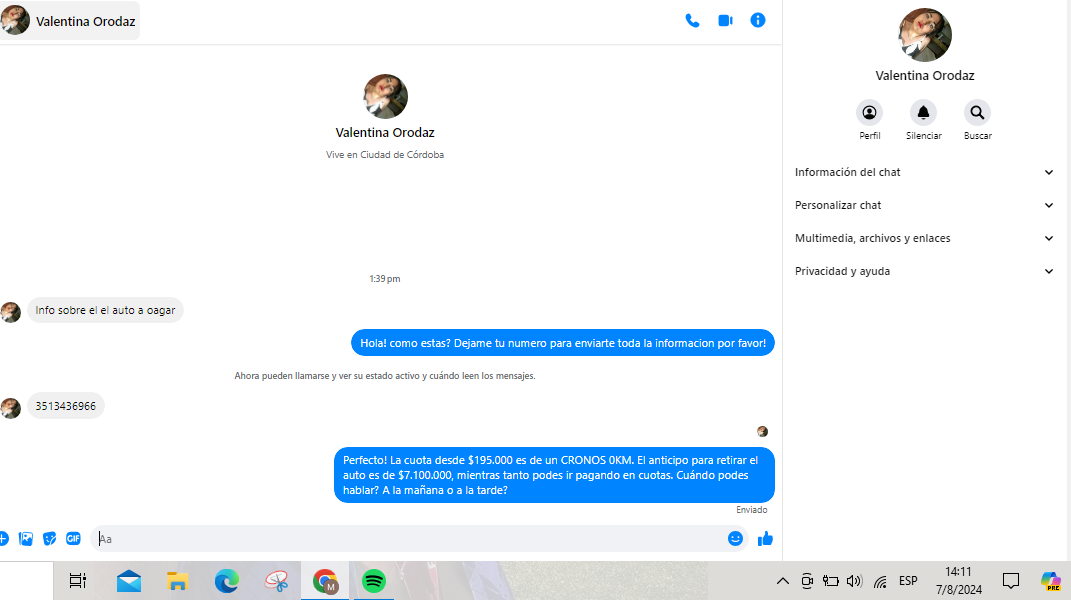Click sender avatar beside the phone number message
The width and height of the screenshot is (1071, 600).
[x=10, y=408]
